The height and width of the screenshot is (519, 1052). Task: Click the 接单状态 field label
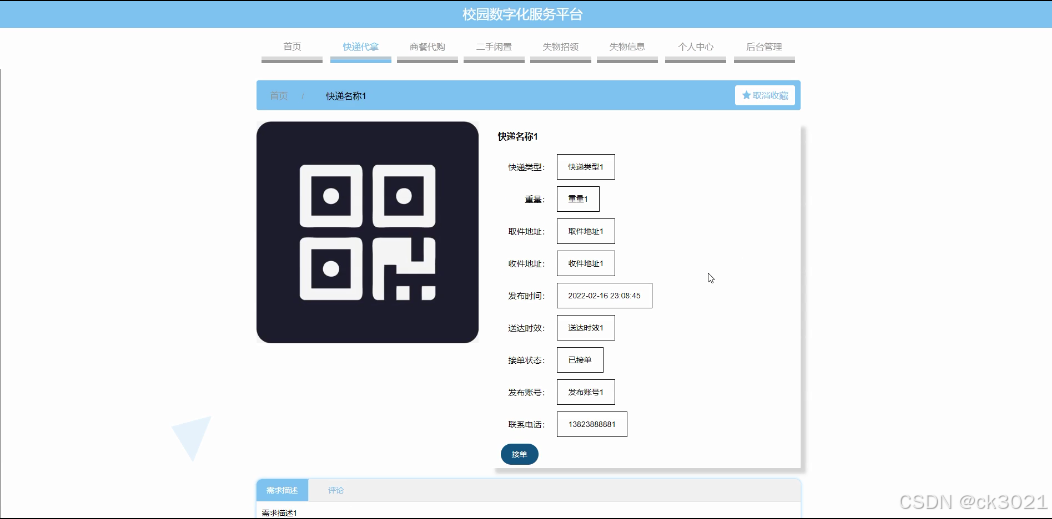coord(526,360)
